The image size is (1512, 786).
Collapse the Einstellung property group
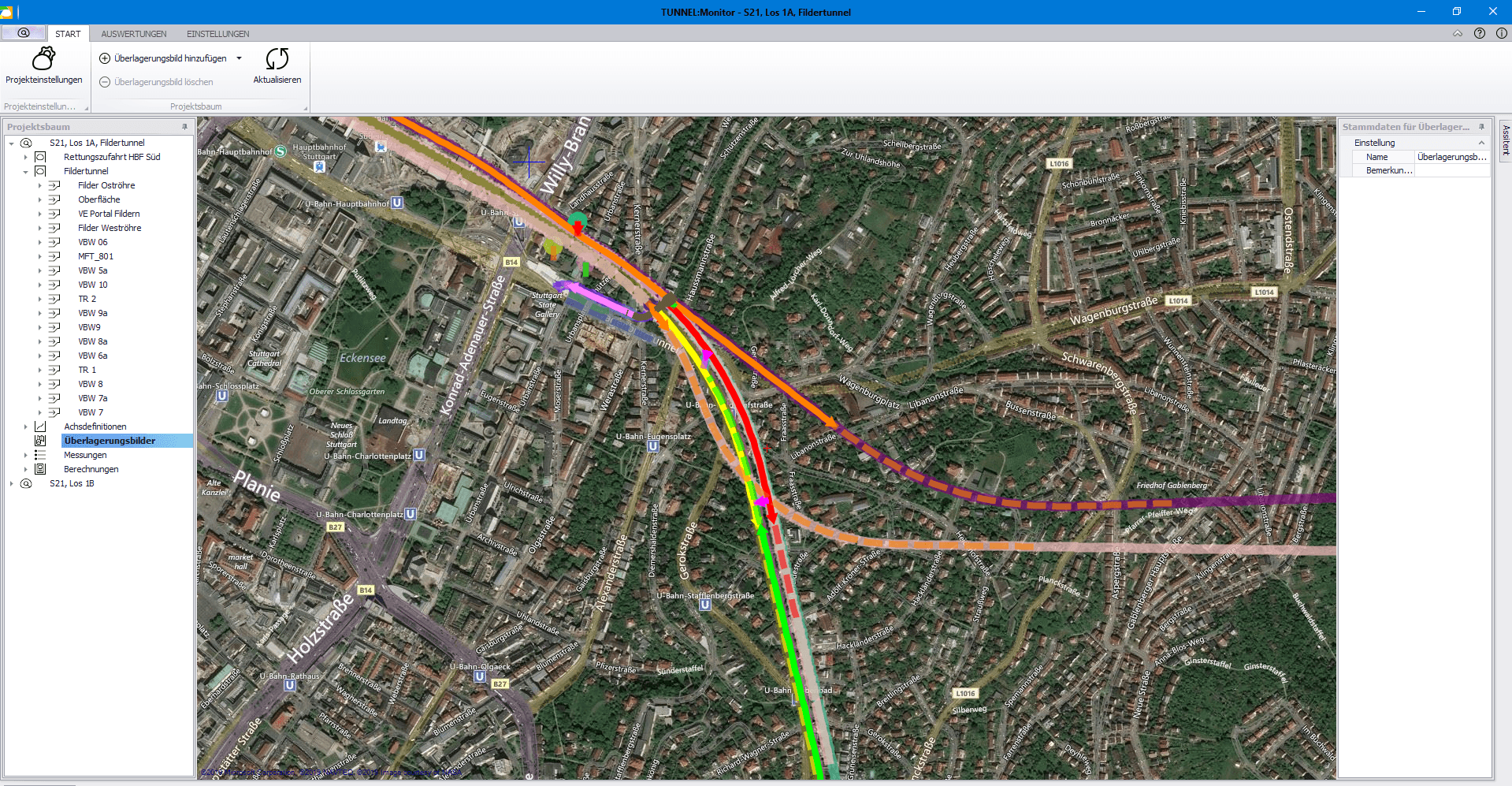tap(1481, 143)
